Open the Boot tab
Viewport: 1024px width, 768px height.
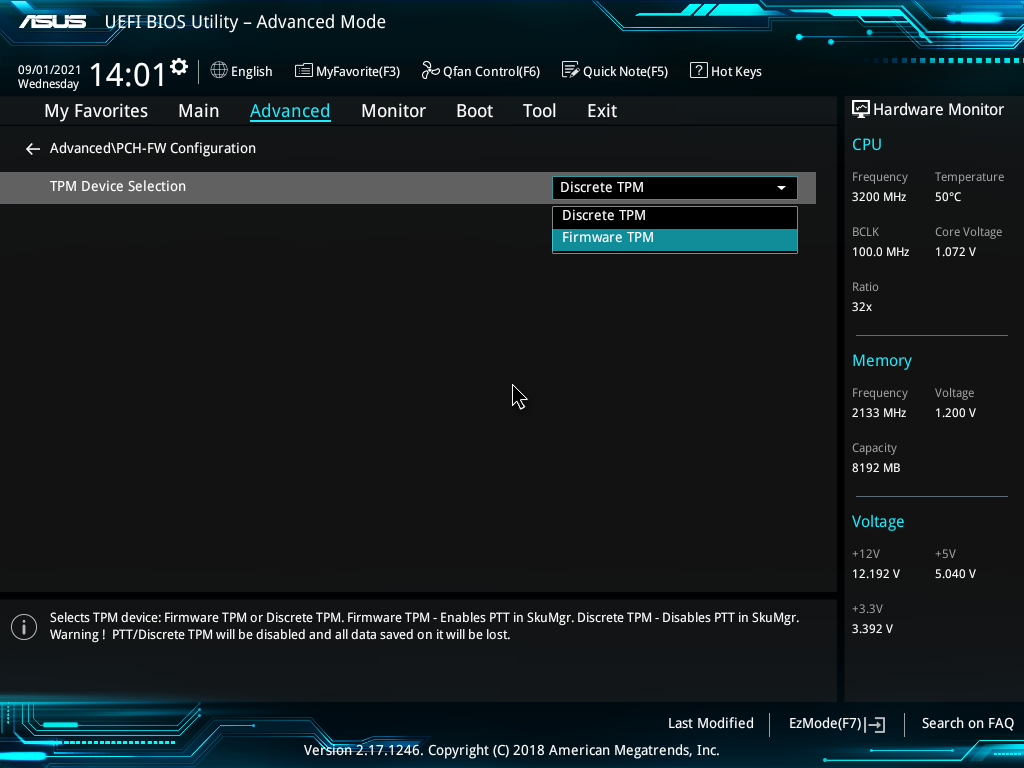(x=474, y=110)
